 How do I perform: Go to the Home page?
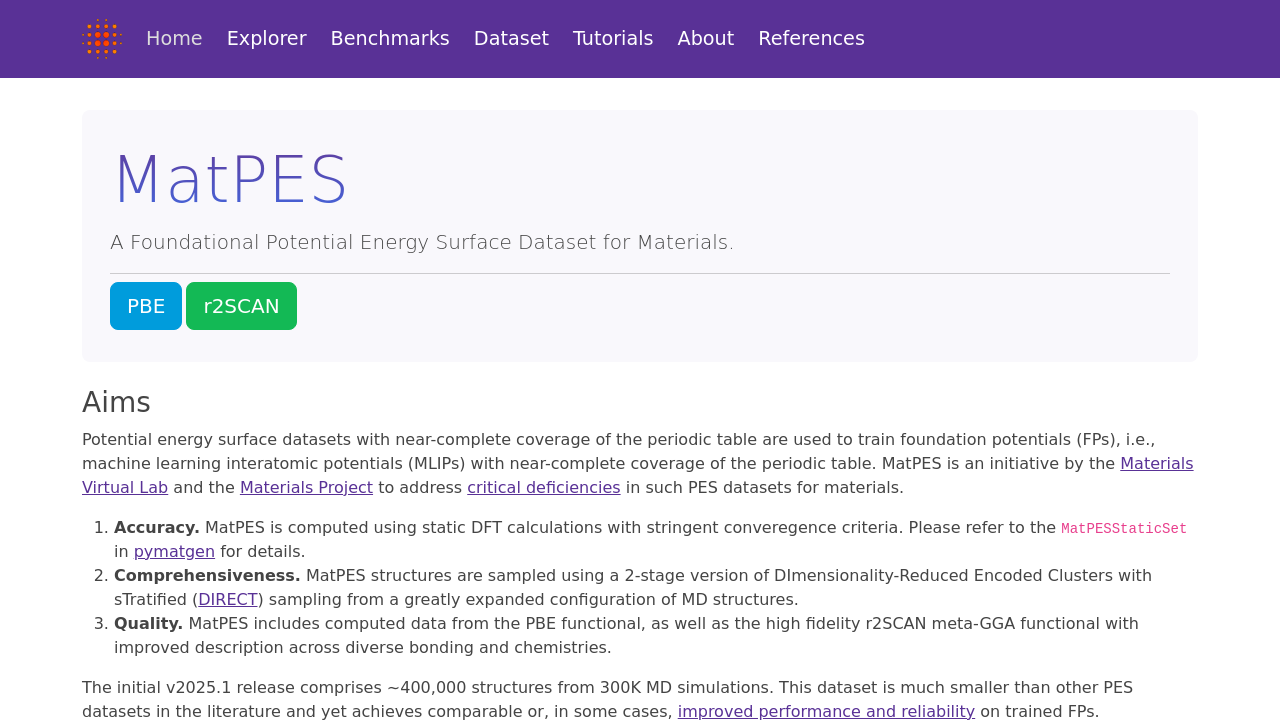tap(174, 39)
